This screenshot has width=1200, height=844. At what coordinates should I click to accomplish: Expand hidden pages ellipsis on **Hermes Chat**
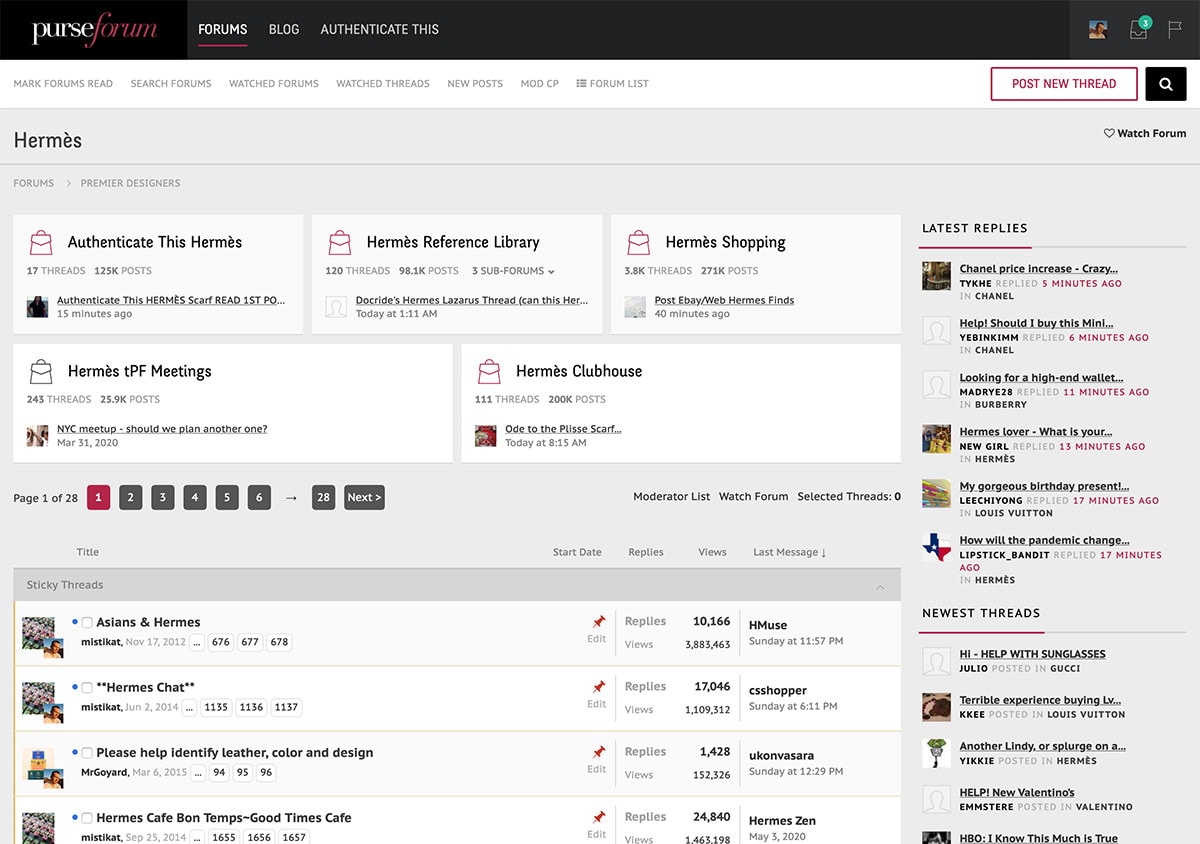coord(188,707)
